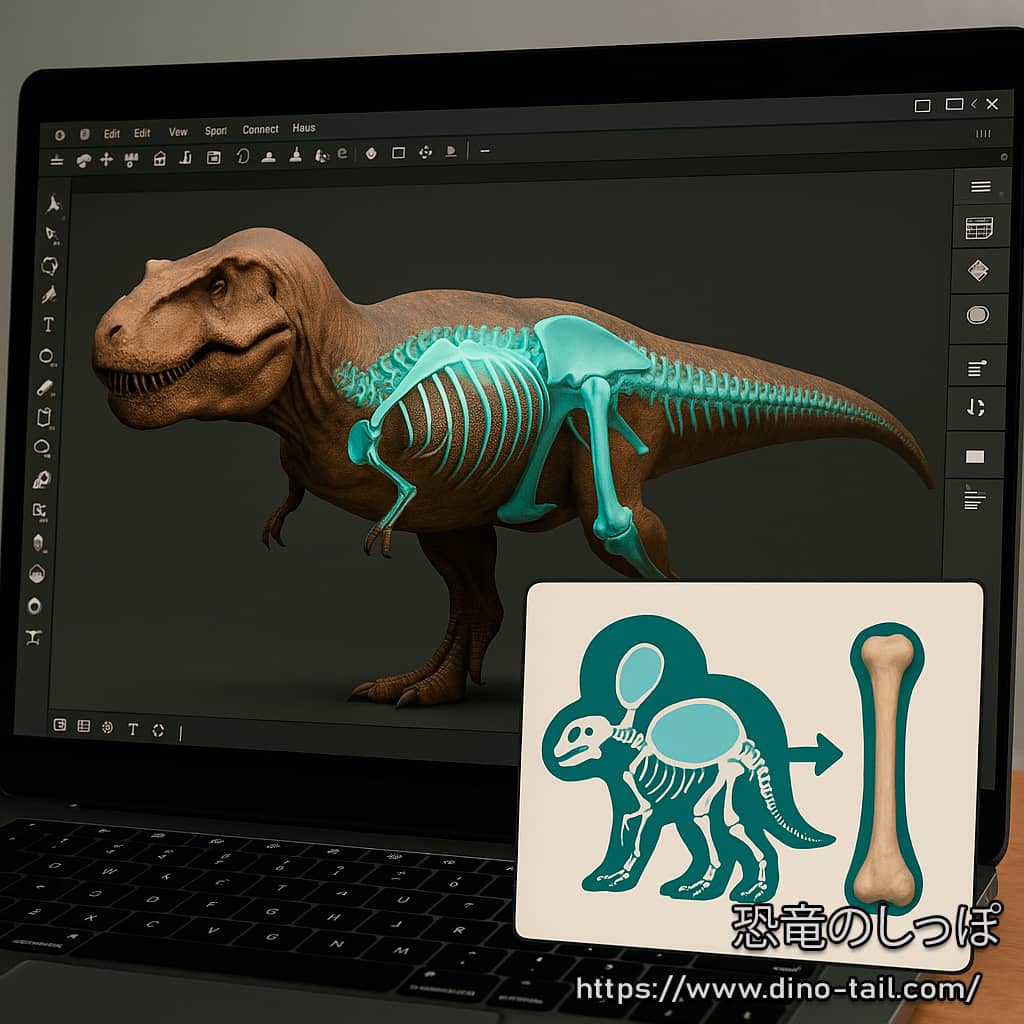Open the Connect menu
Viewport: 1024px width, 1024px height.
click(x=261, y=130)
